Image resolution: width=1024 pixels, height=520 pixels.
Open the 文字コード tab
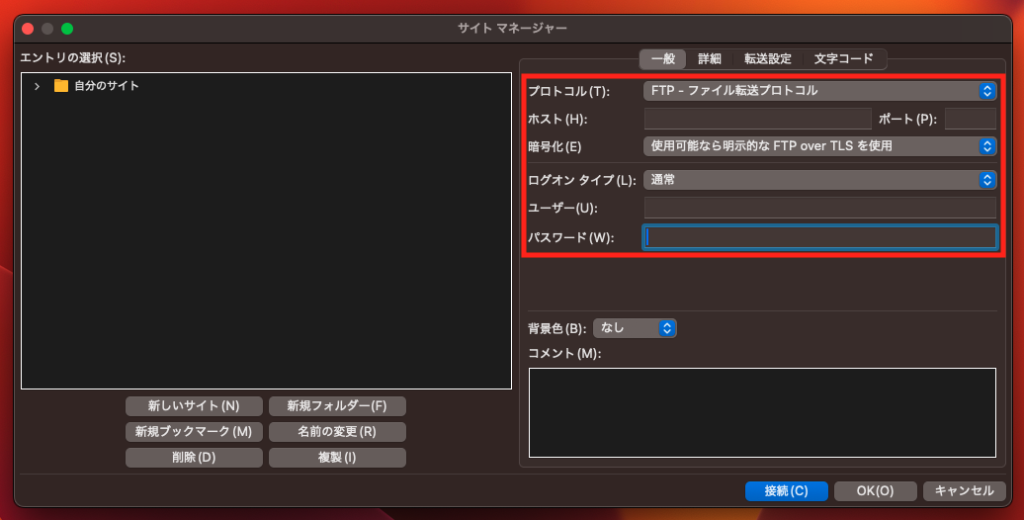click(x=843, y=59)
